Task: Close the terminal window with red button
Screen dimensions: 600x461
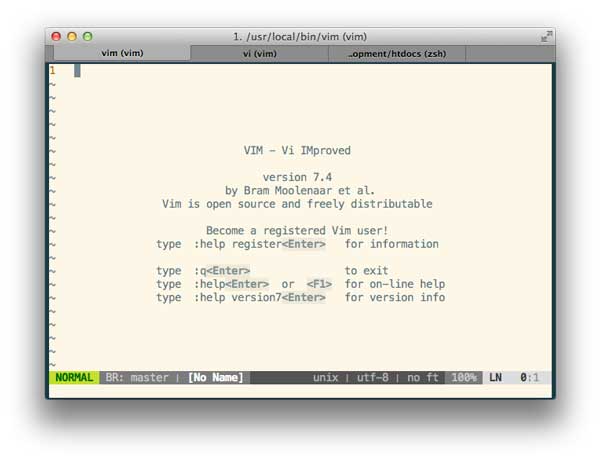Action: pyautogui.click(x=56, y=36)
